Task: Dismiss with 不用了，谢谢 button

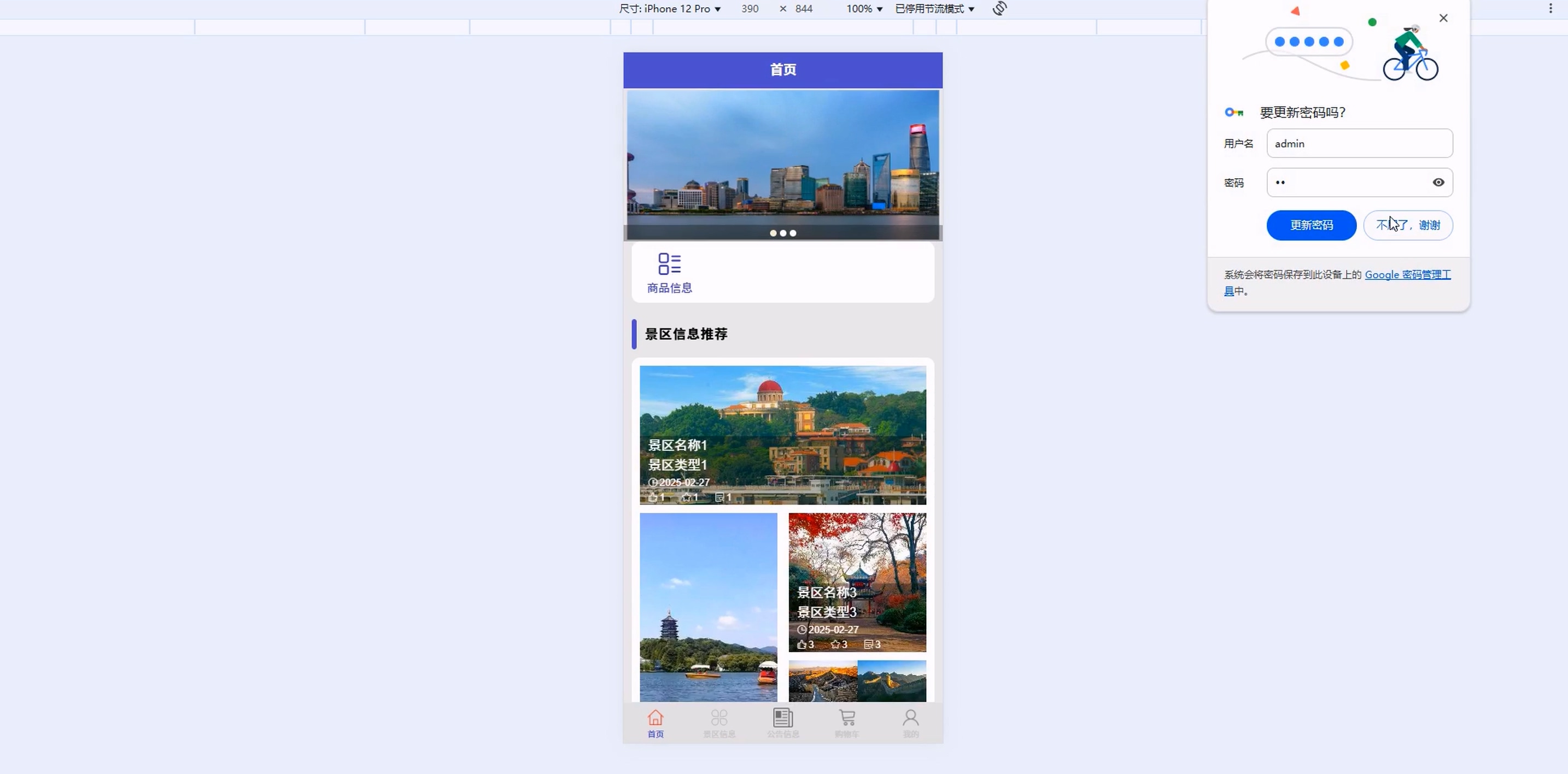Action: [x=1408, y=225]
